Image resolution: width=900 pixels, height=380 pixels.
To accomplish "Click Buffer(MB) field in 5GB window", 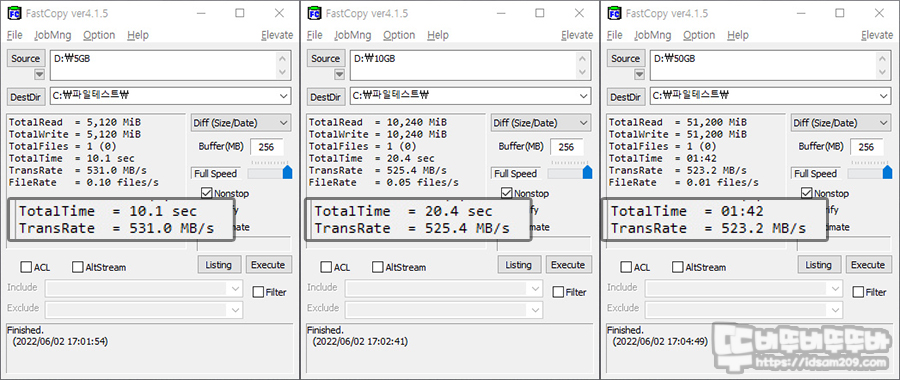I will pyautogui.click(x=267, y=147).
